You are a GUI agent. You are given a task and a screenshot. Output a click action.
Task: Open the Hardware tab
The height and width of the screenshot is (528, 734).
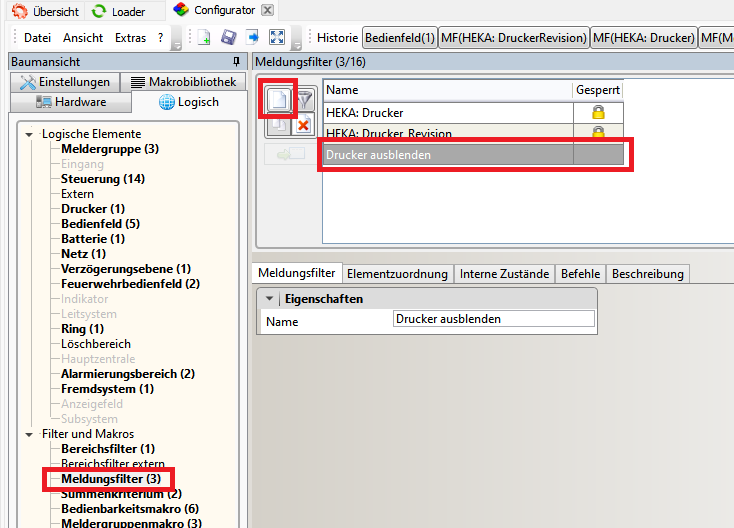[71, 102]
